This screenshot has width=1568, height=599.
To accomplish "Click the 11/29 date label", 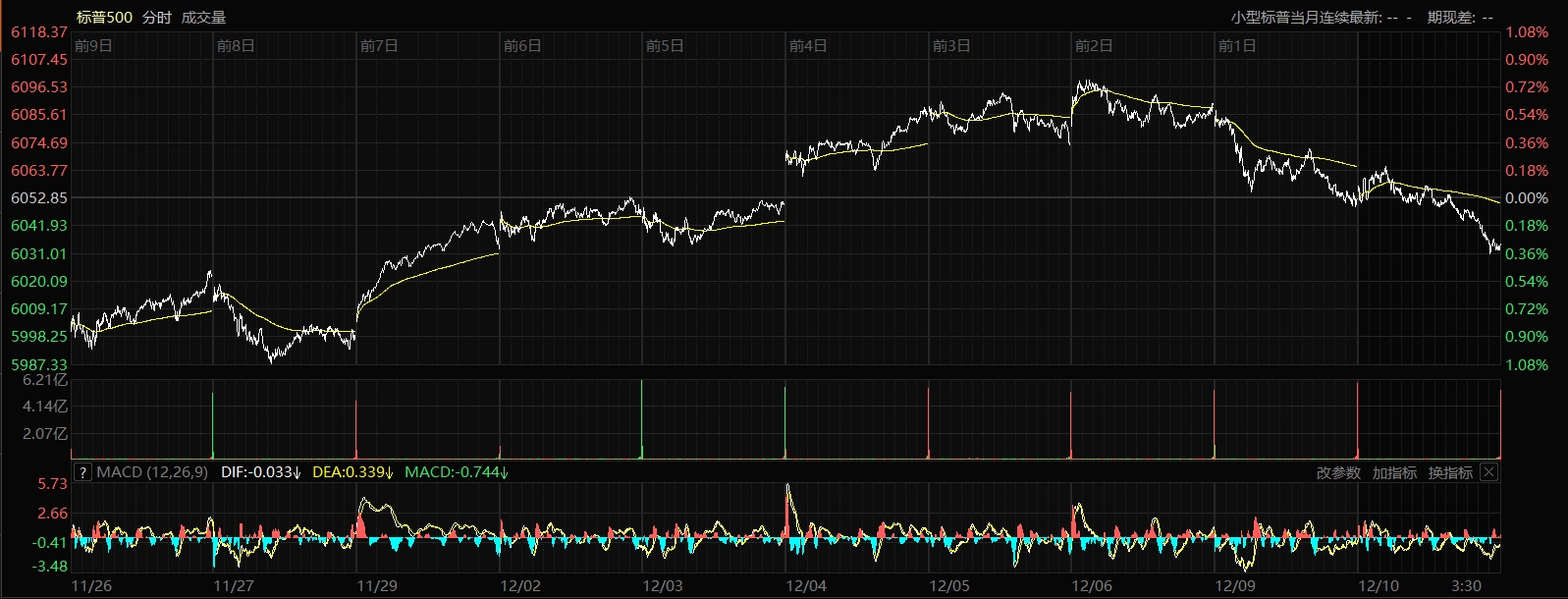I will (377, 586).
